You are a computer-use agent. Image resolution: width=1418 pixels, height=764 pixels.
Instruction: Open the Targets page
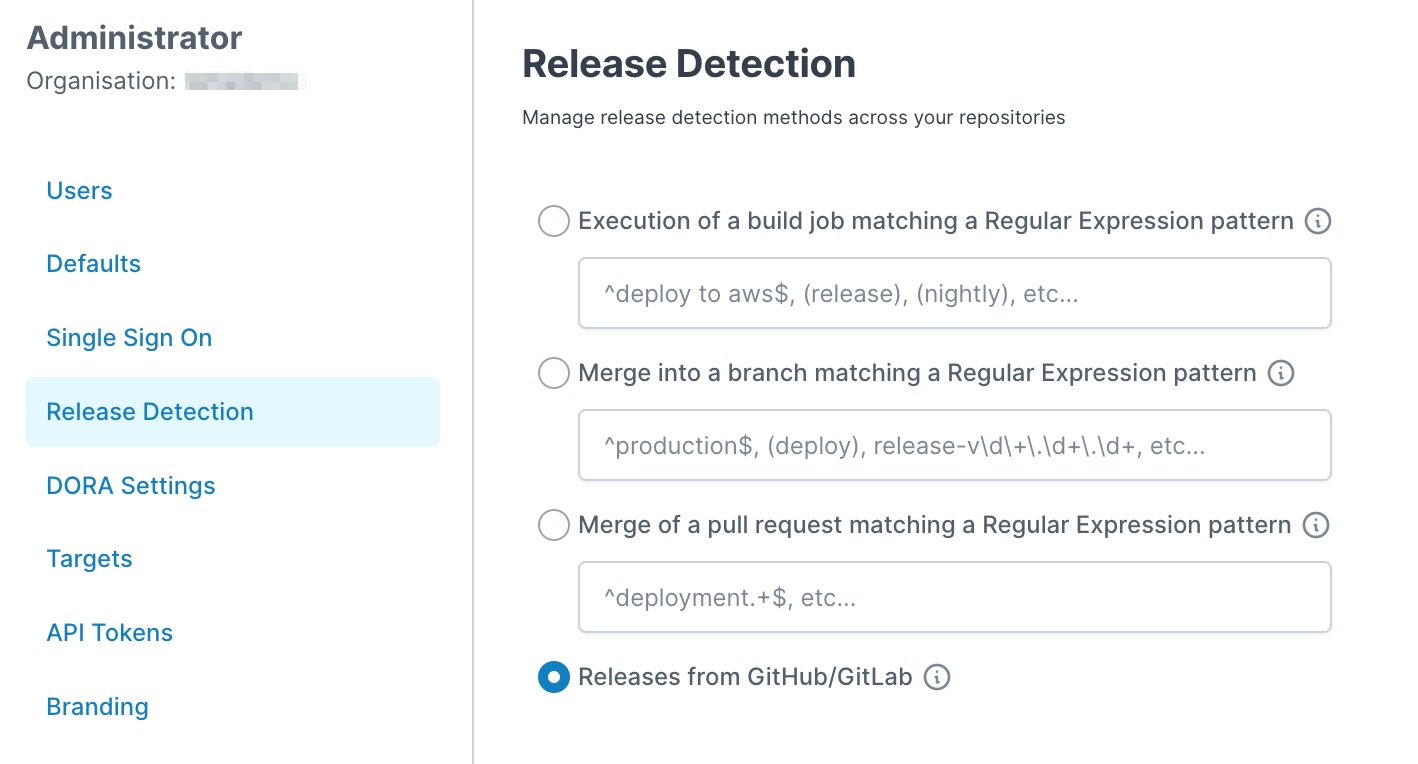click(89, 559)
